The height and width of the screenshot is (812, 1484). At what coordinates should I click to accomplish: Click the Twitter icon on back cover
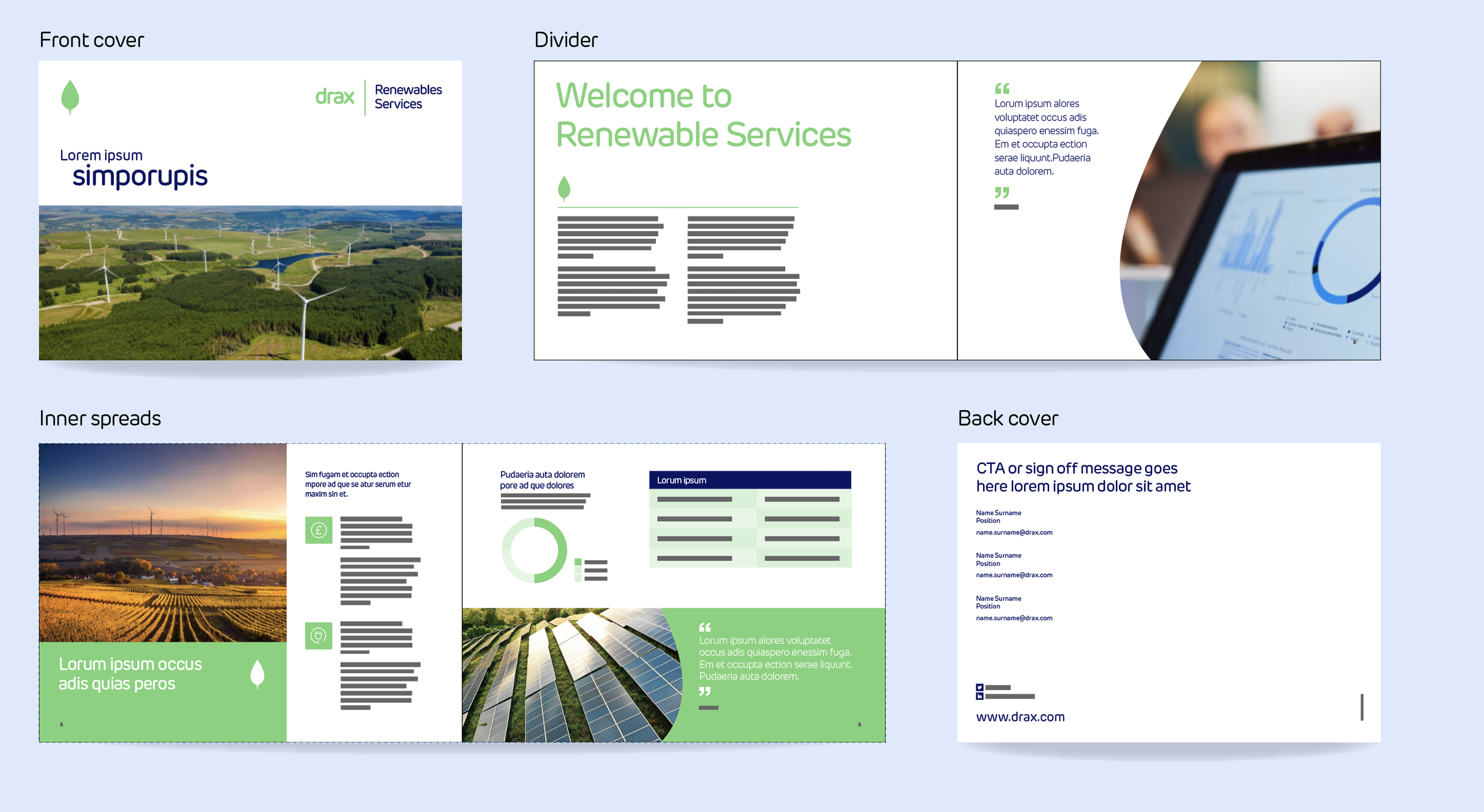979,687
